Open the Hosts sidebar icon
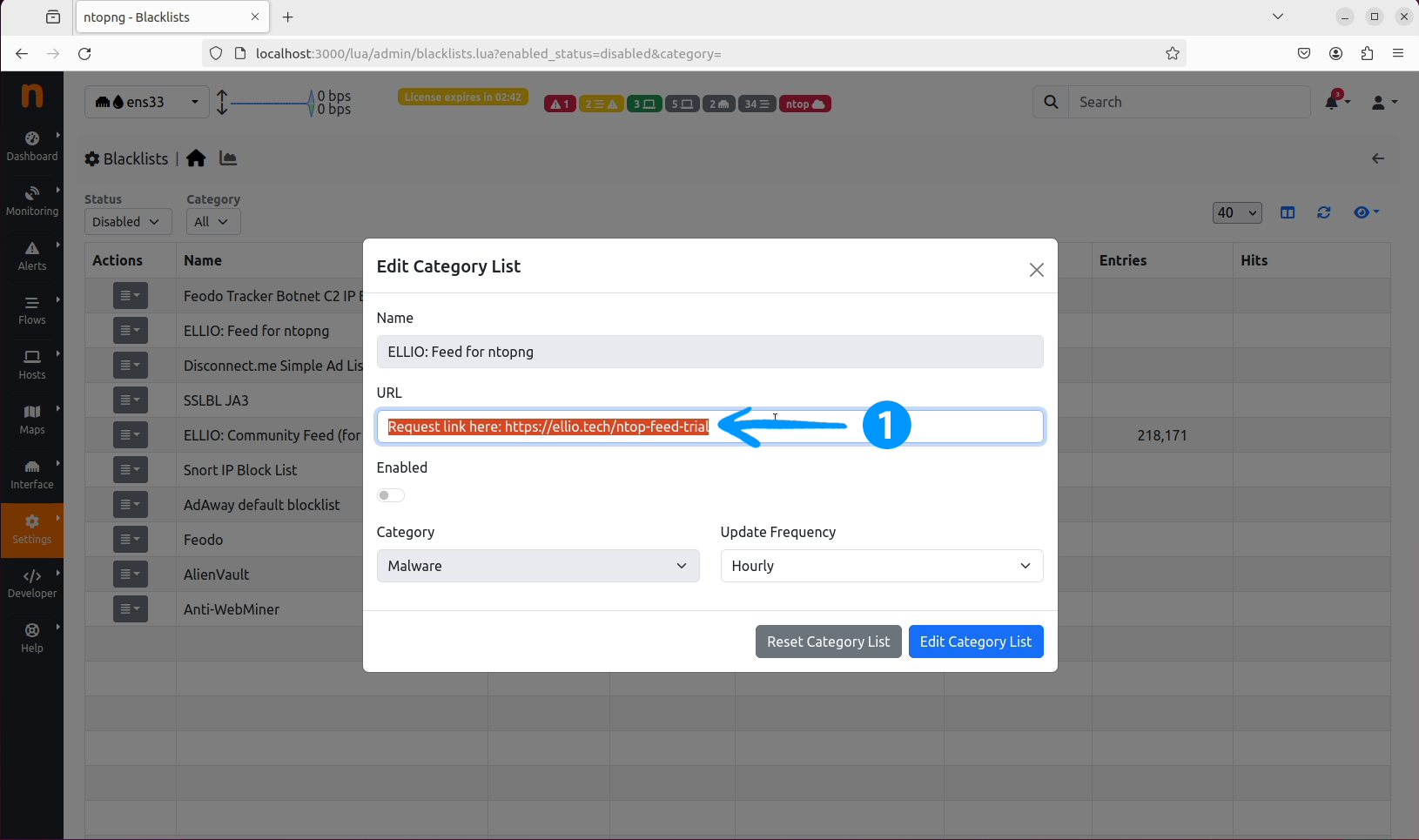Screen dimensions: 1419x840 [x=32, y=364]
